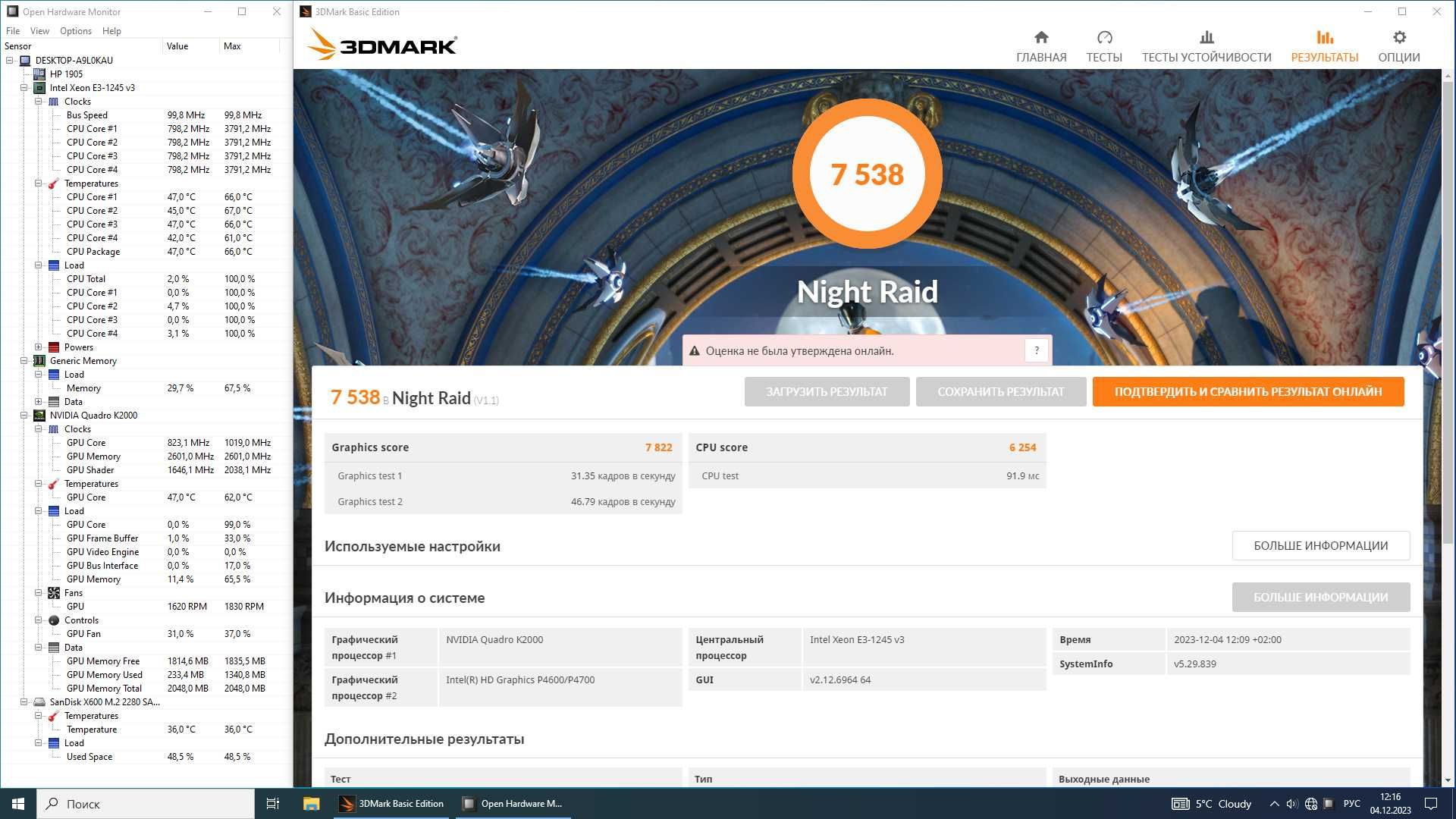Open the Тесты gauge icon tab
This screenshot has height=819, width=1456.
click(x=1104, y=37)
